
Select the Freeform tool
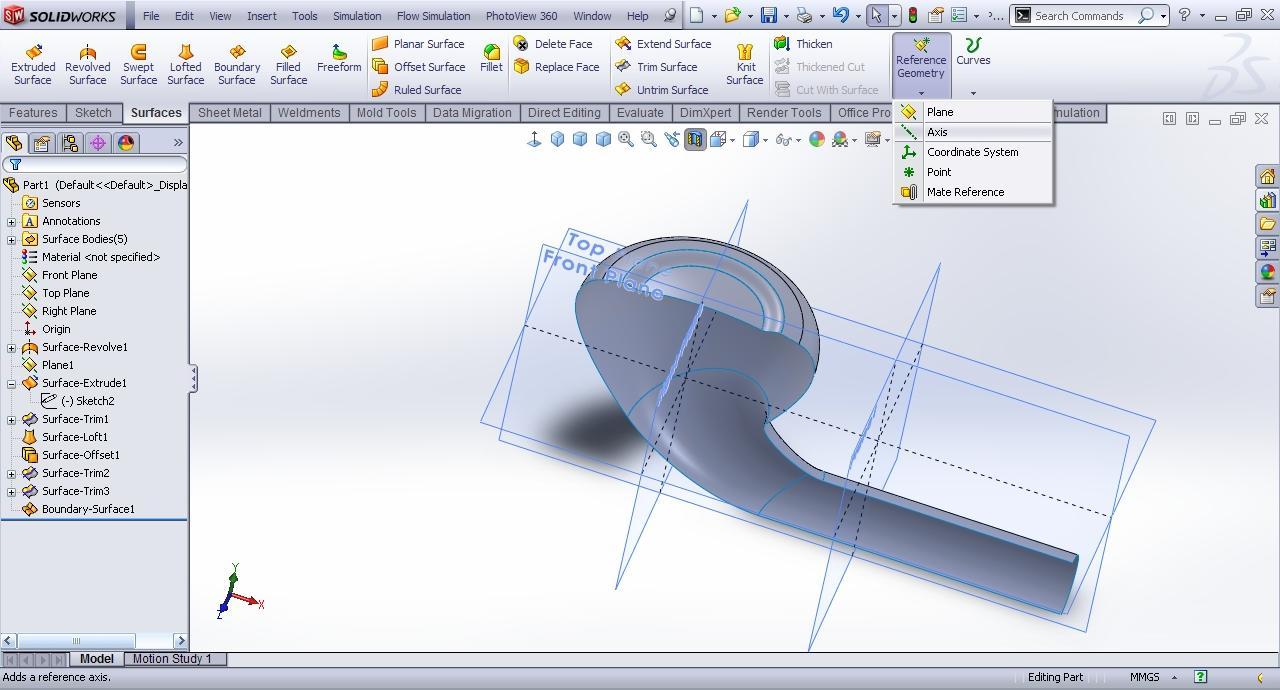[339, 59]
